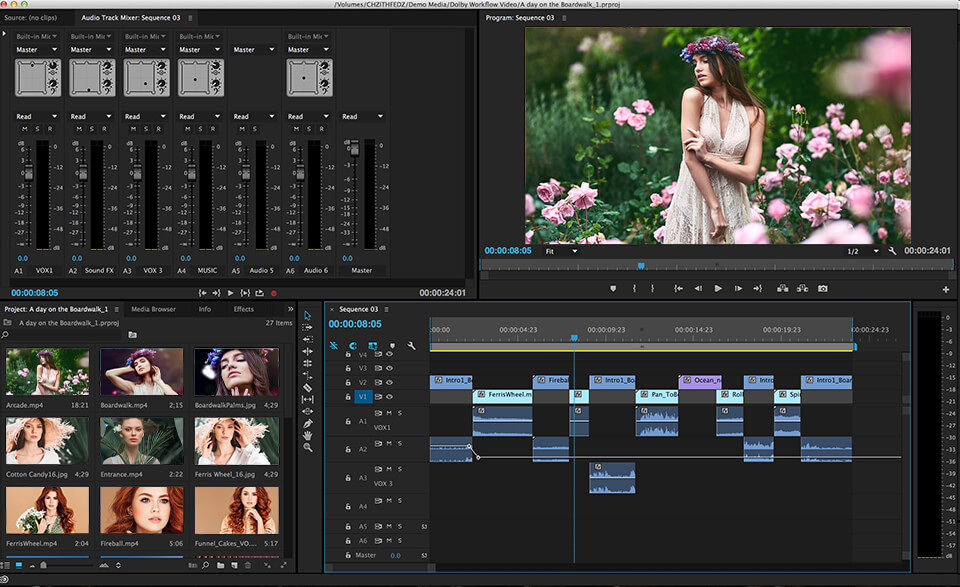Screen dimensions: 960x587
Task: Create a New Bin using the folder icon
Action: click(x=221, y=565)
